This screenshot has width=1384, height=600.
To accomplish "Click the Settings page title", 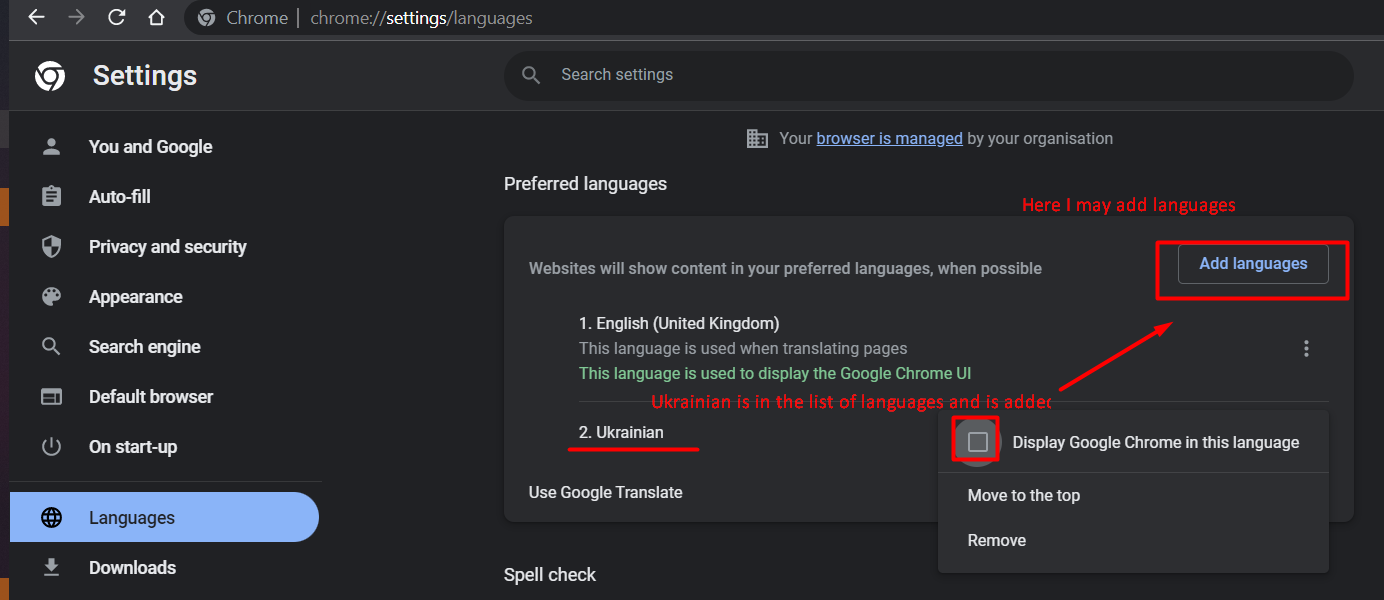I will [x=145, y=76].
